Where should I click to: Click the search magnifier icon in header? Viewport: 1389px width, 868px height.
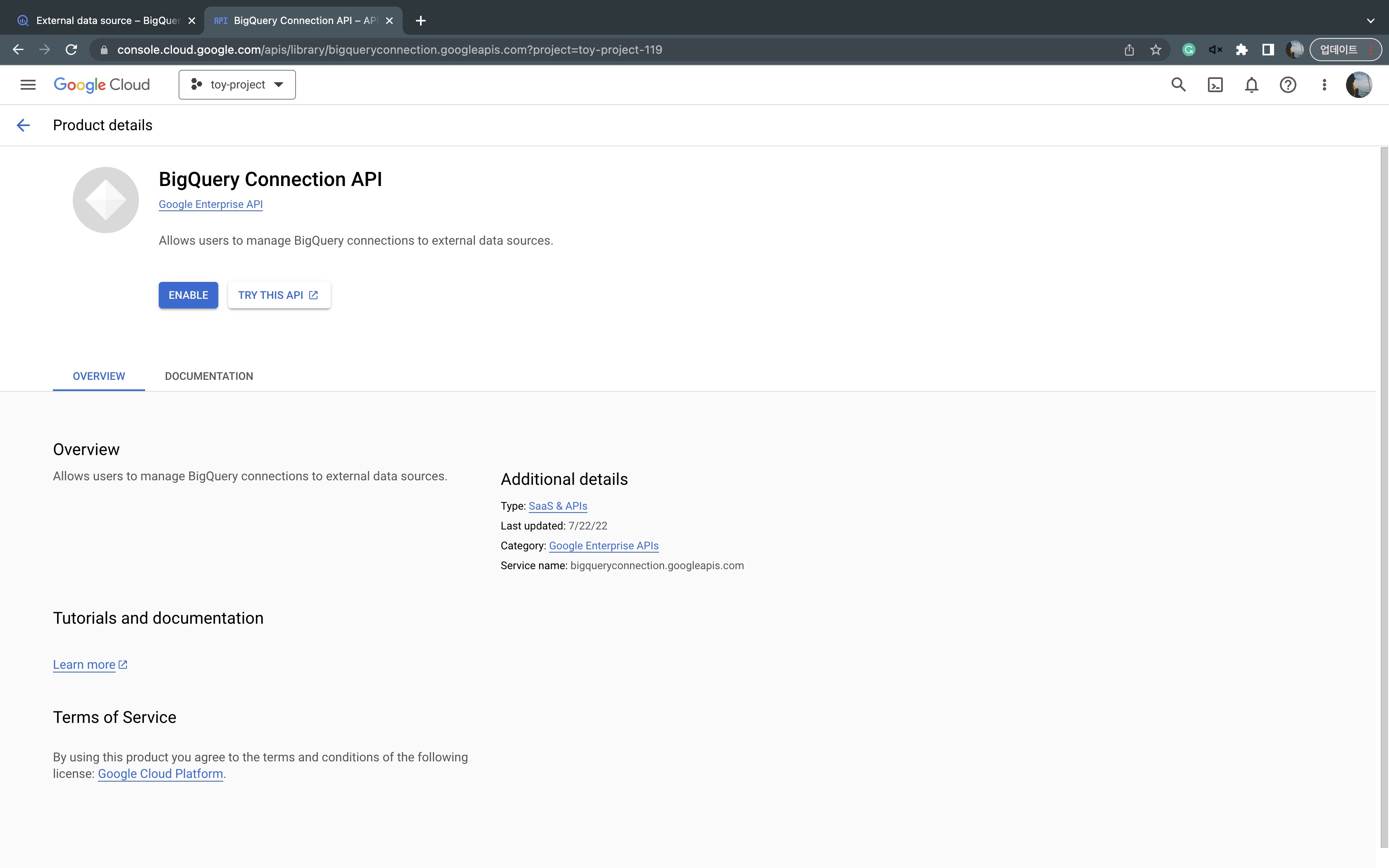(1178, 85)
